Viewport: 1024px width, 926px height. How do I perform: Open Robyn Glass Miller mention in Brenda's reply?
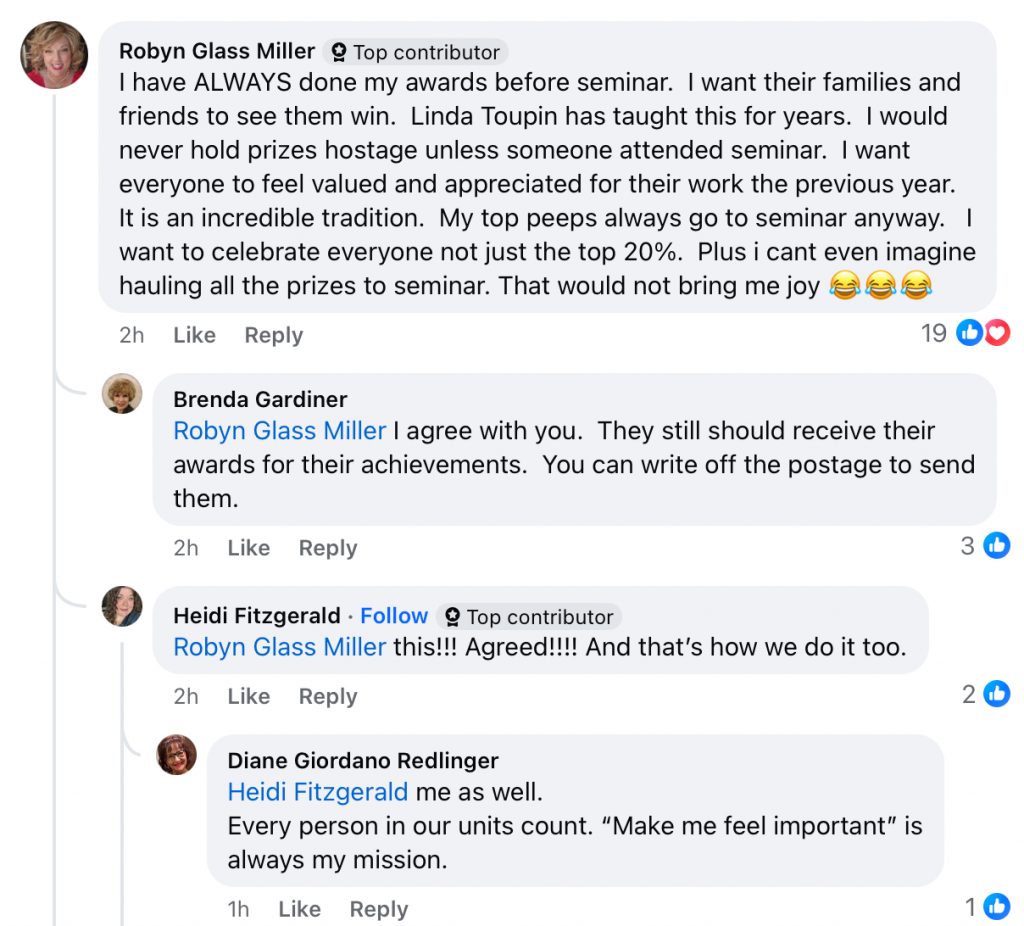pyautogui.click(x=279, y=431)
